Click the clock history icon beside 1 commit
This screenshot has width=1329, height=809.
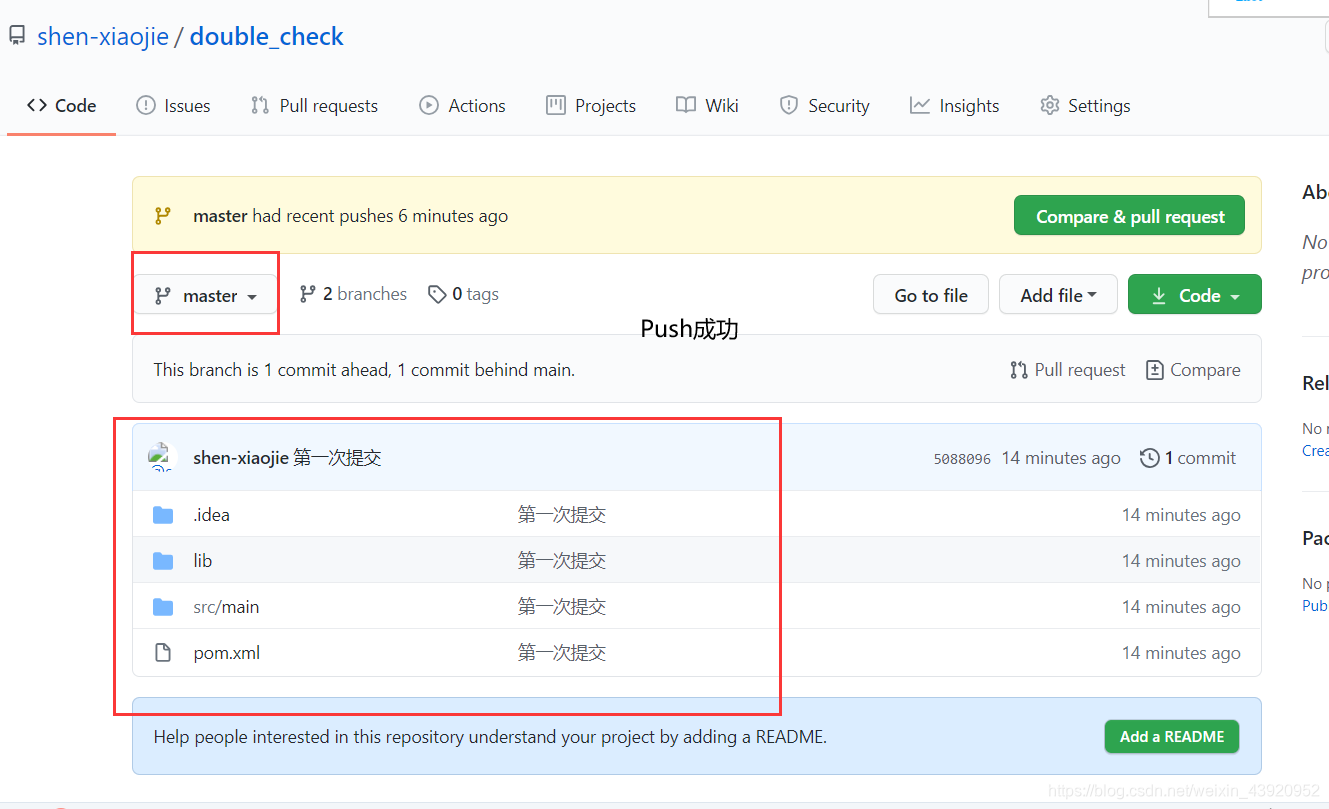click(1150, 458)
